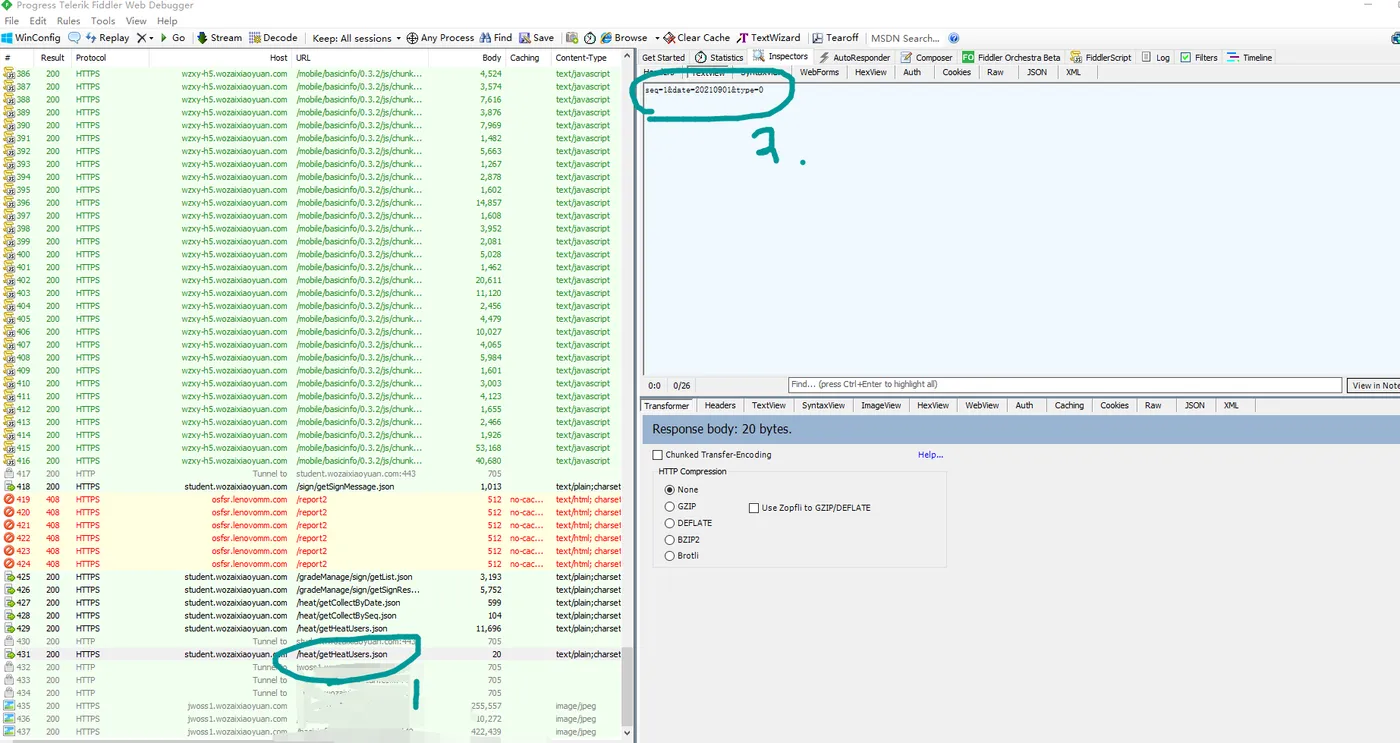This screenshot has width=1400, height=743.
Task: Open the Keep: All sessions dropdown
Action: (357, 38)
